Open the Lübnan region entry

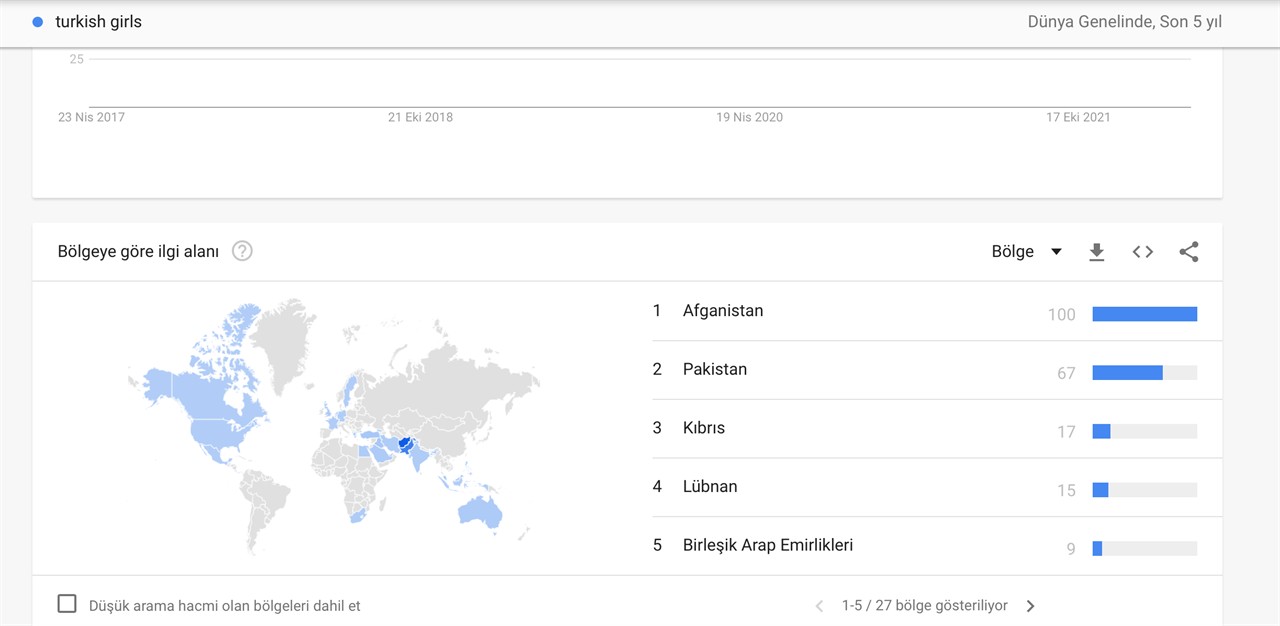click(710, 487)
